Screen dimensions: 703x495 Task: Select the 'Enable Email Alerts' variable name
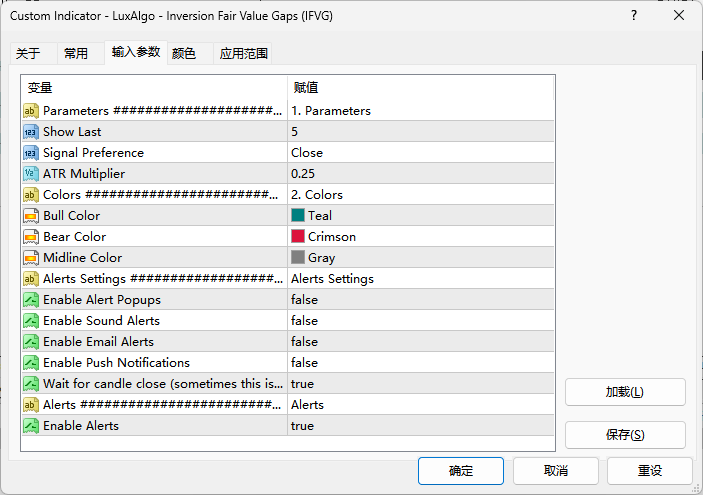98,342
